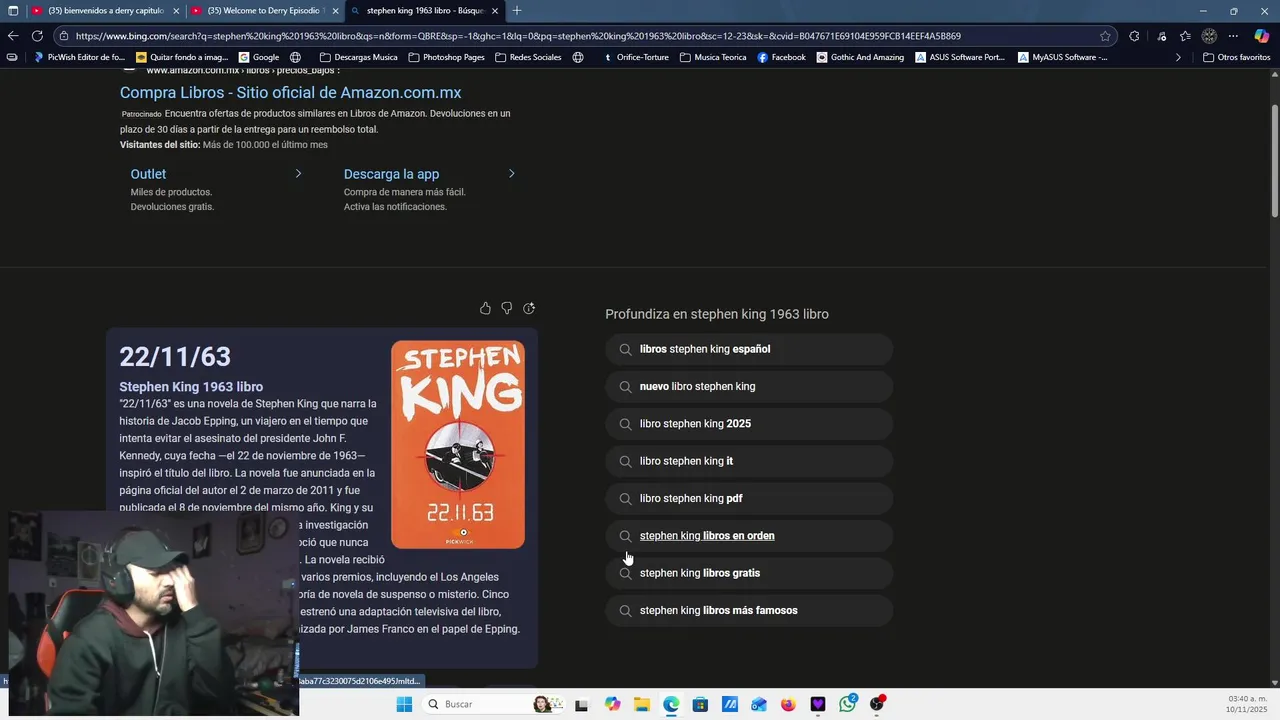Select suggestion libro stephen king it
Viewport: 1280px width, 720px height.
pos(749,461)
